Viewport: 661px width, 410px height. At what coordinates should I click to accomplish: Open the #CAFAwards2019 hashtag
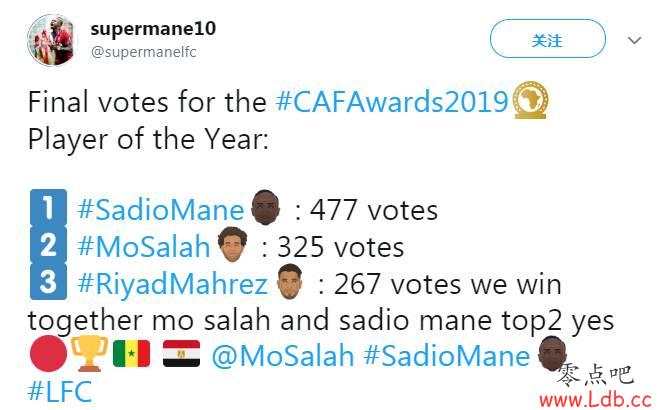pos(392,102)
